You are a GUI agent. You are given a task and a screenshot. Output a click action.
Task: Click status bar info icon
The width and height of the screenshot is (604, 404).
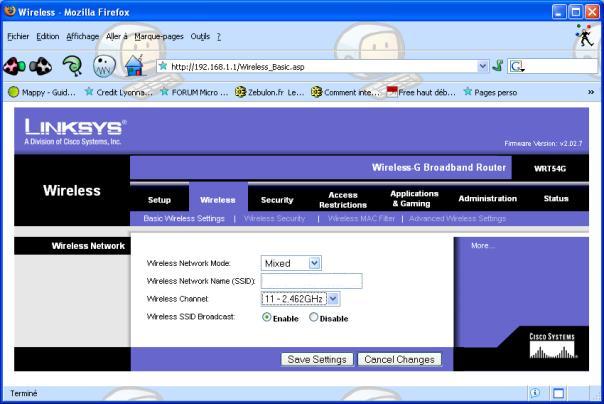(535, 393)
